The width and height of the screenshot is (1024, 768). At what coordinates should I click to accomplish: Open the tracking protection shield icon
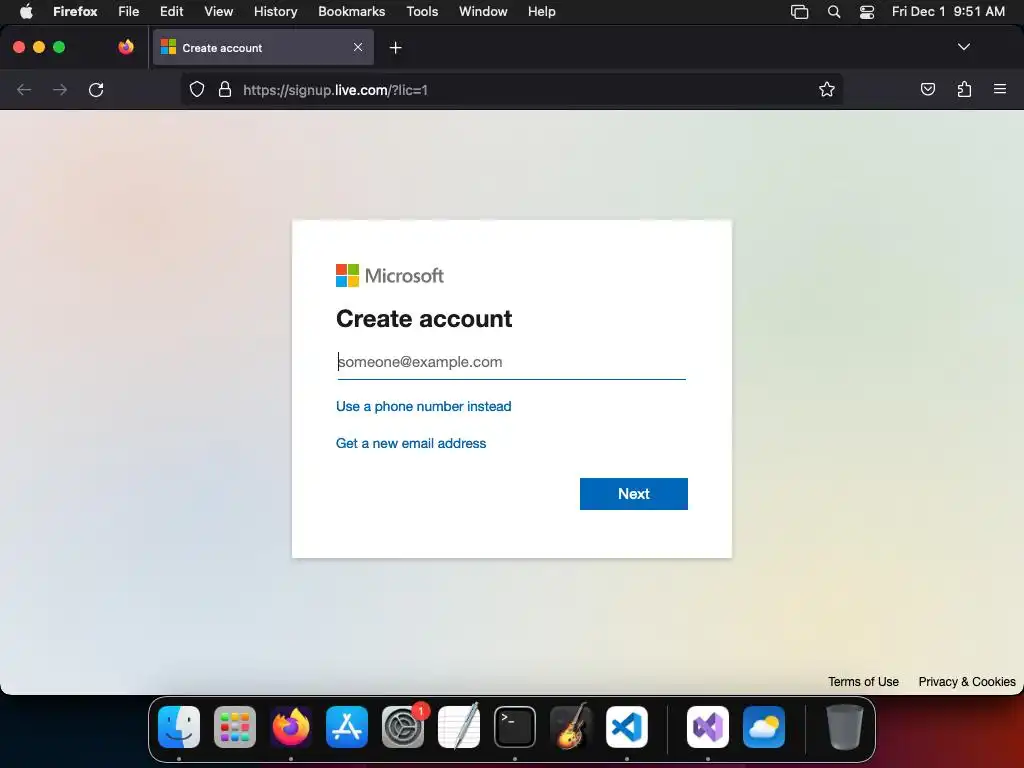coord(197,89)
